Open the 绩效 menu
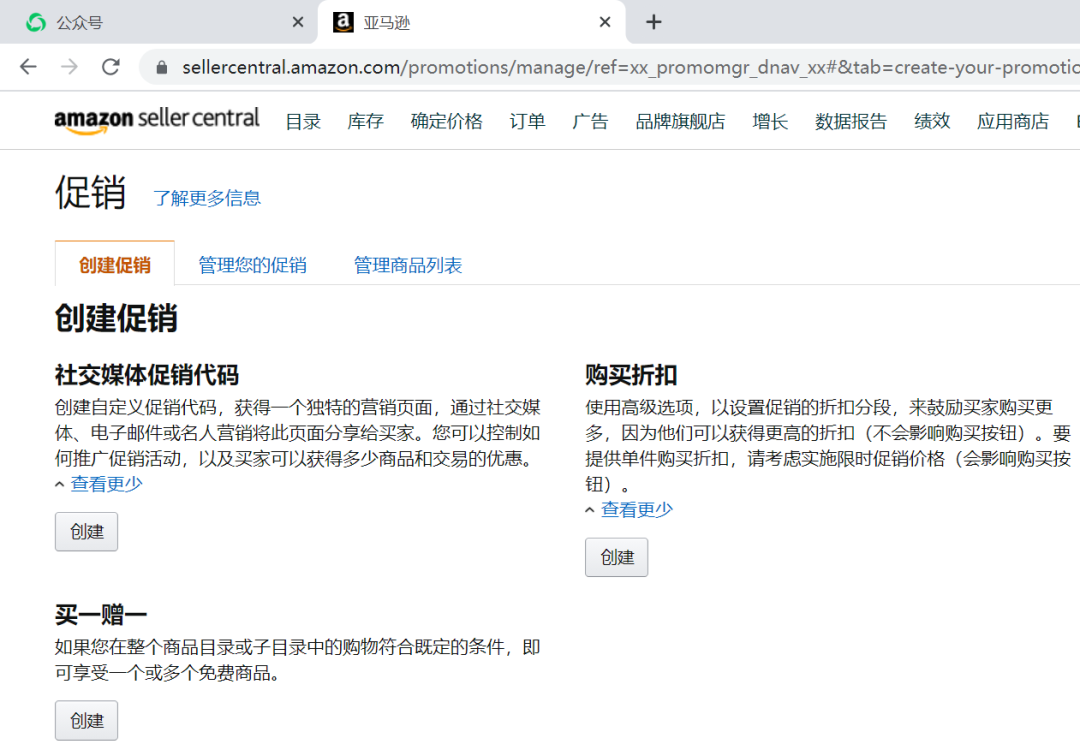1080x744 pixels. [x=931, y=121]
